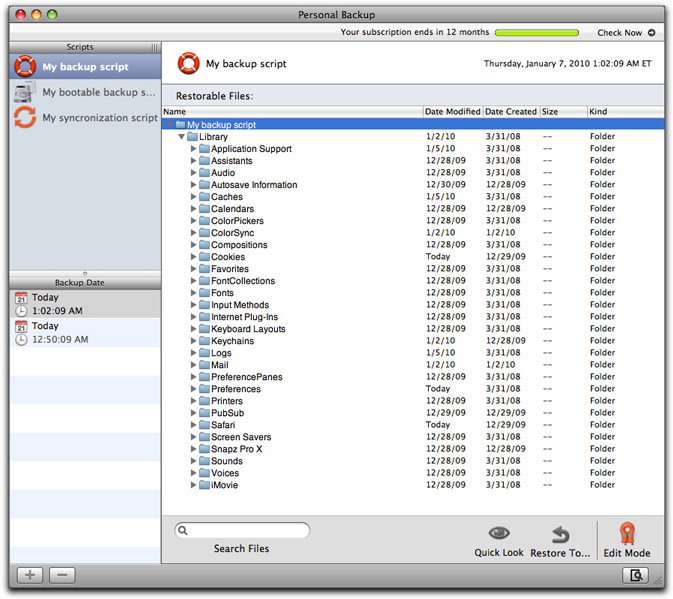Viewport: 673px width, 599px height.
Task: Select the Today 12:50:09 AM backup entry
Action: [x=85, y=333]
